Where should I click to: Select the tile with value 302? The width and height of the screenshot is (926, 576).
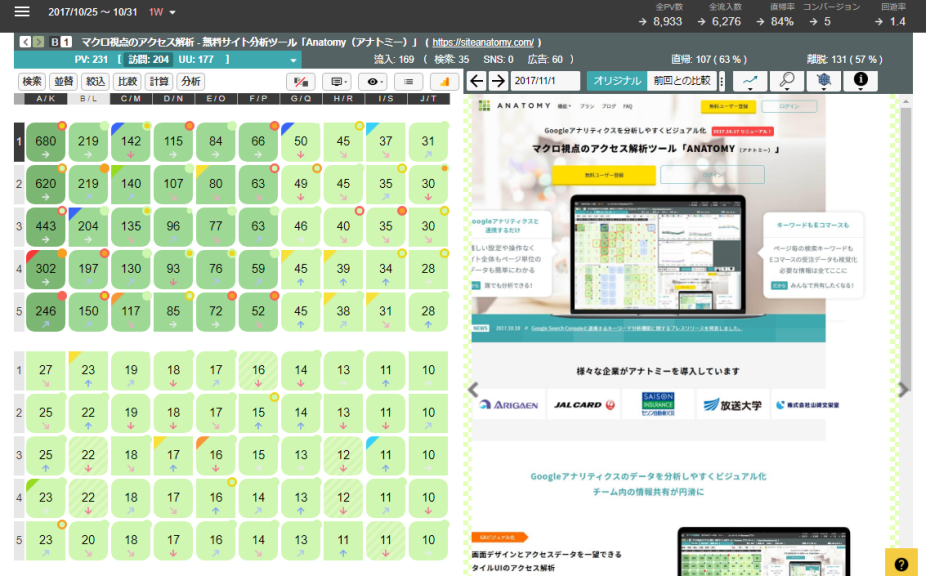[x=45, y=270]
